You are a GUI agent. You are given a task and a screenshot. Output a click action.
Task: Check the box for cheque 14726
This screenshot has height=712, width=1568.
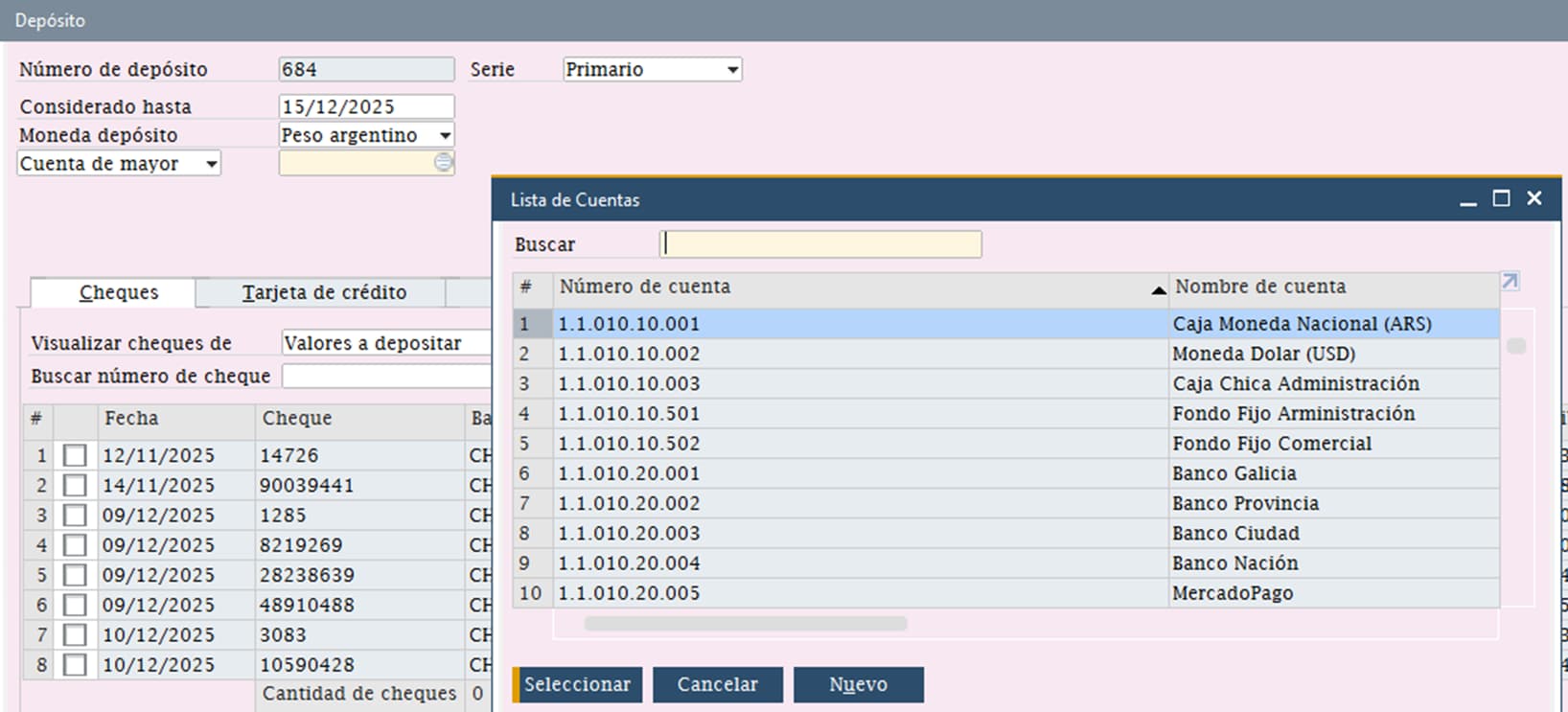75,455
